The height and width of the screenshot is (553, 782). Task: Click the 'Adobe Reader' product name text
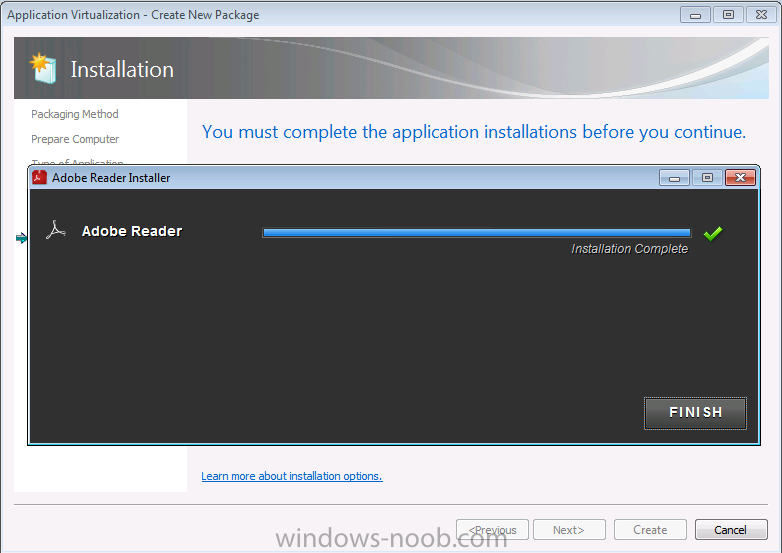click(132, 231)
